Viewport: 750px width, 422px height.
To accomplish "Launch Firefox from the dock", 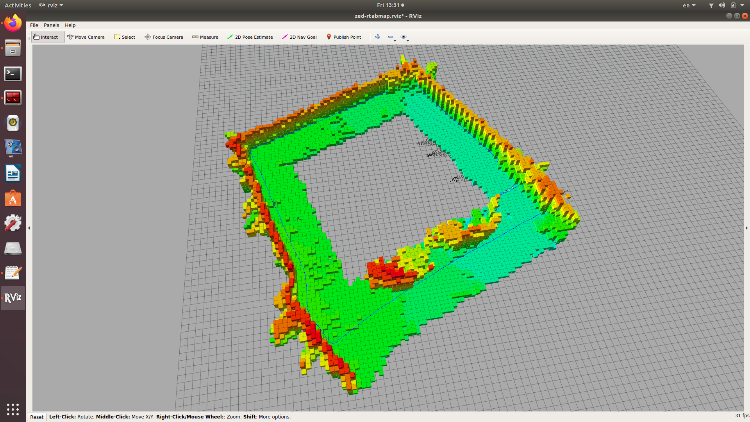I will pyautogui.click(x=13, y=24).
